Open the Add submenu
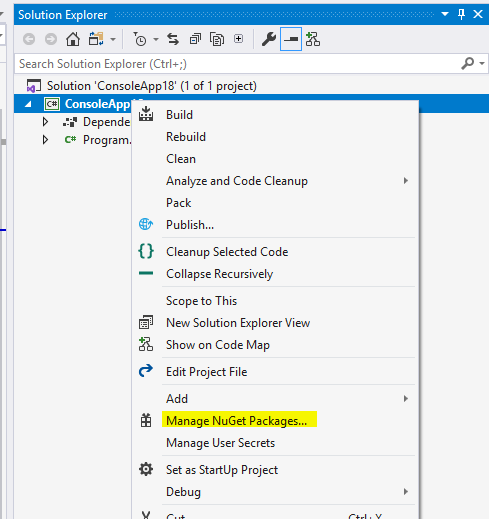This screenshot has width=489, height=519. [177, 399]
